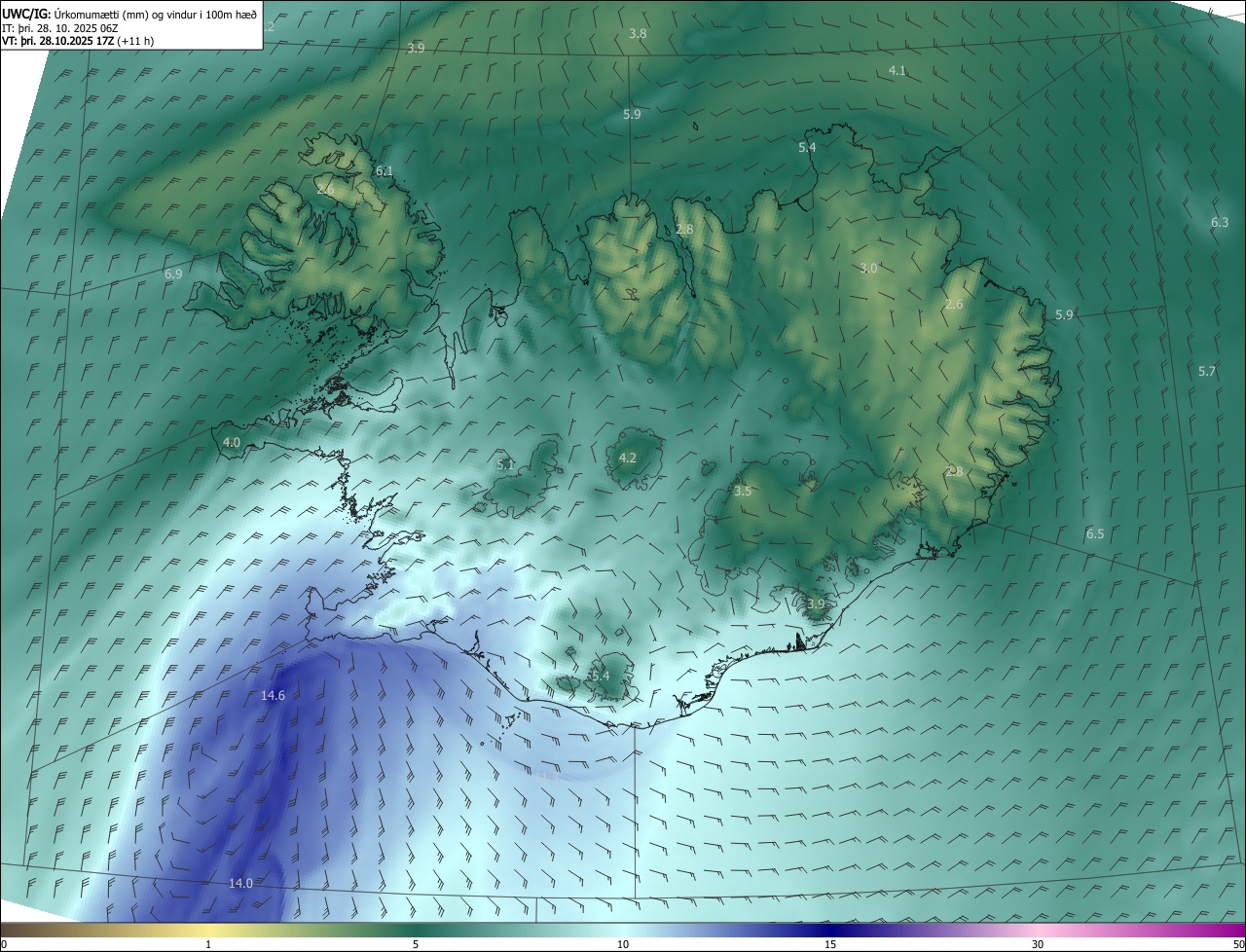Click the 14.6 precipitation value
This screenshot has height=952, width=1246.
(273, 695)
